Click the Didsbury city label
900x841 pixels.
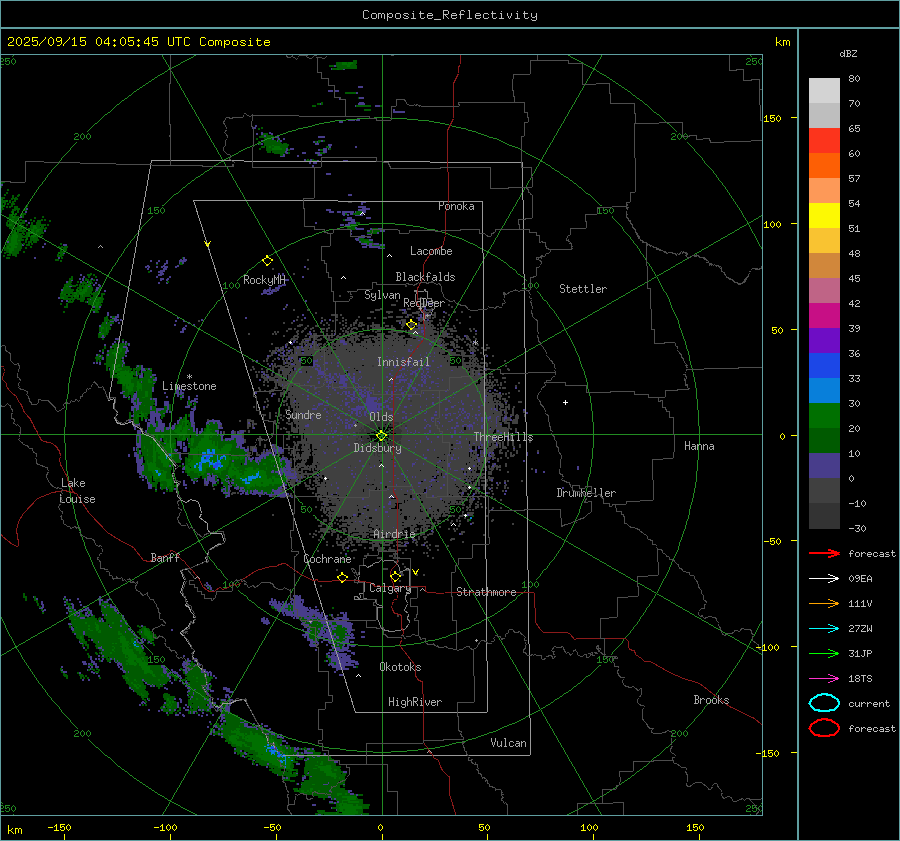coord(377,448)
